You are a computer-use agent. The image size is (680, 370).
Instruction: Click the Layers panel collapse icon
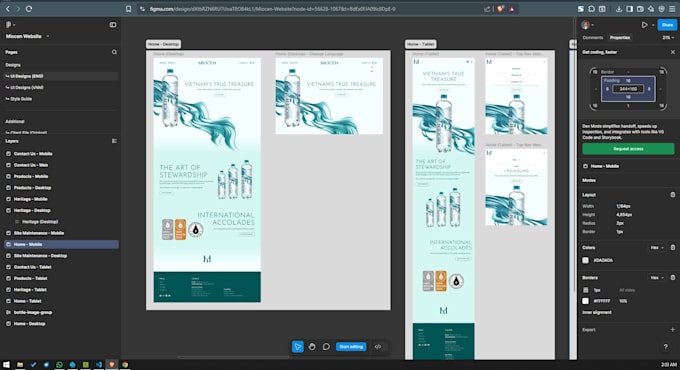pyautogui.click(x=114, y=141)
